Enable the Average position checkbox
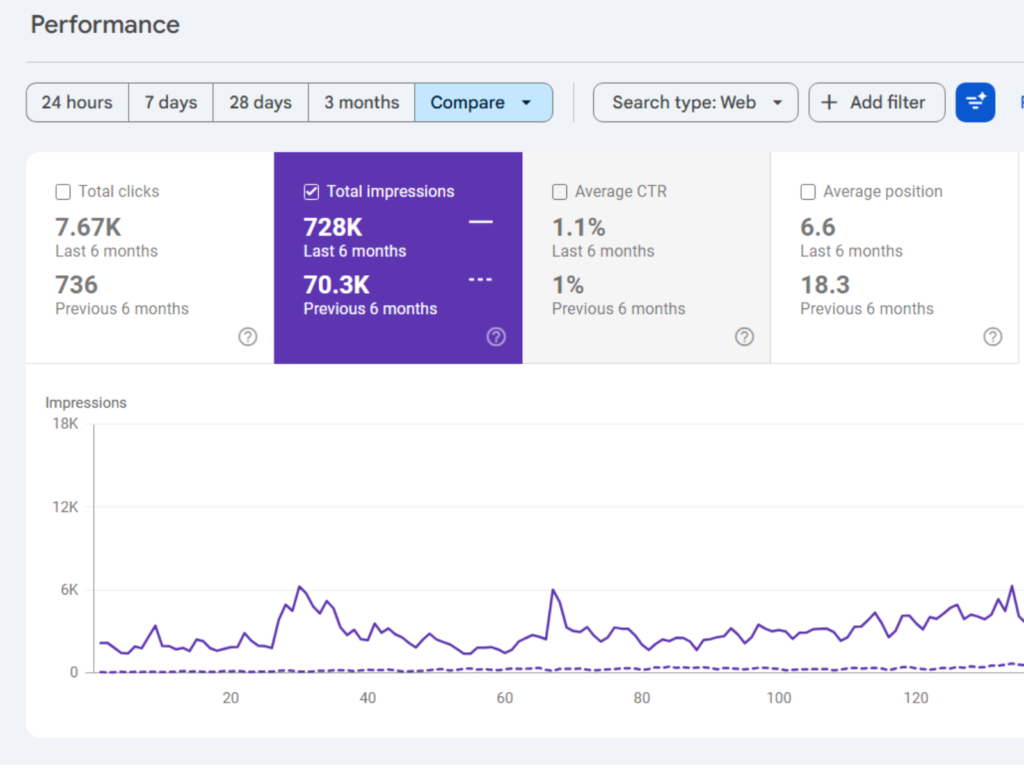The height and width of the screenshot is (768, 1024). (807, 191)
